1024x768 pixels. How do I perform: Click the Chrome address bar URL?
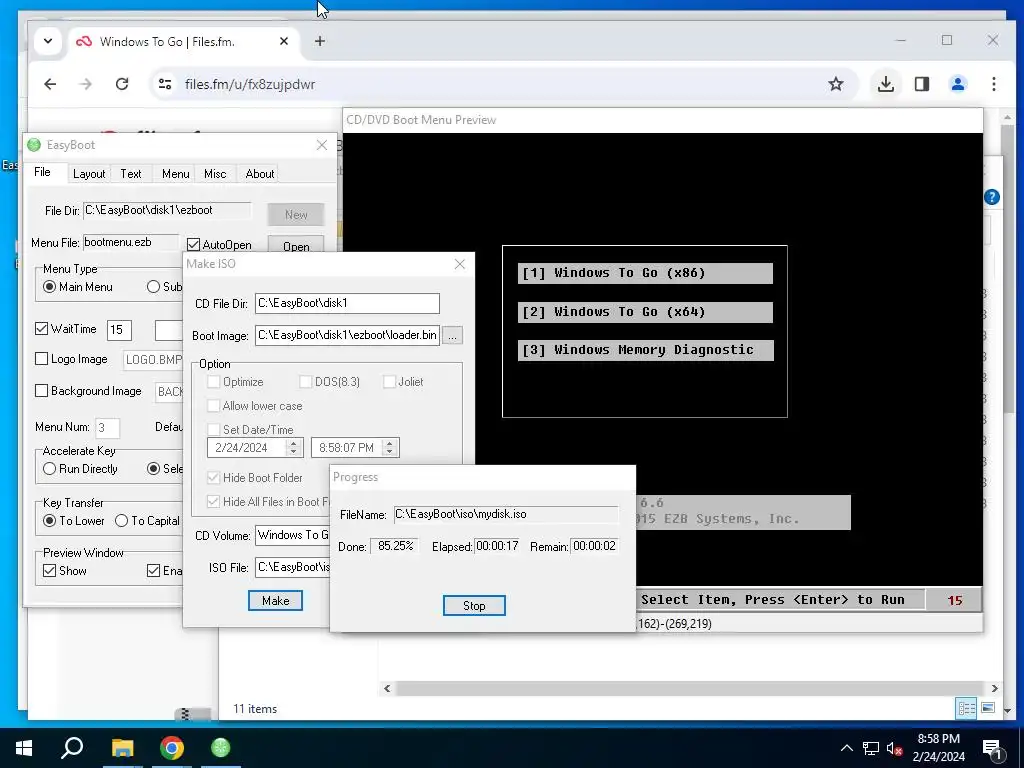click(x=250, y=84)
